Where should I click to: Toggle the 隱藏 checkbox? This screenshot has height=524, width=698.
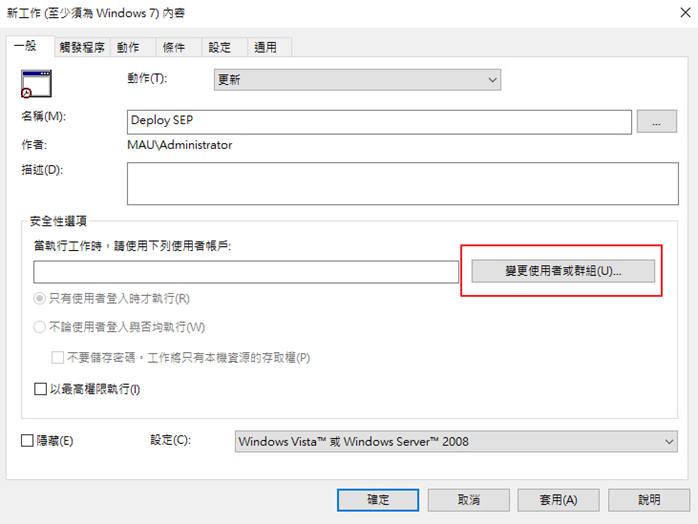coord(27,441)
